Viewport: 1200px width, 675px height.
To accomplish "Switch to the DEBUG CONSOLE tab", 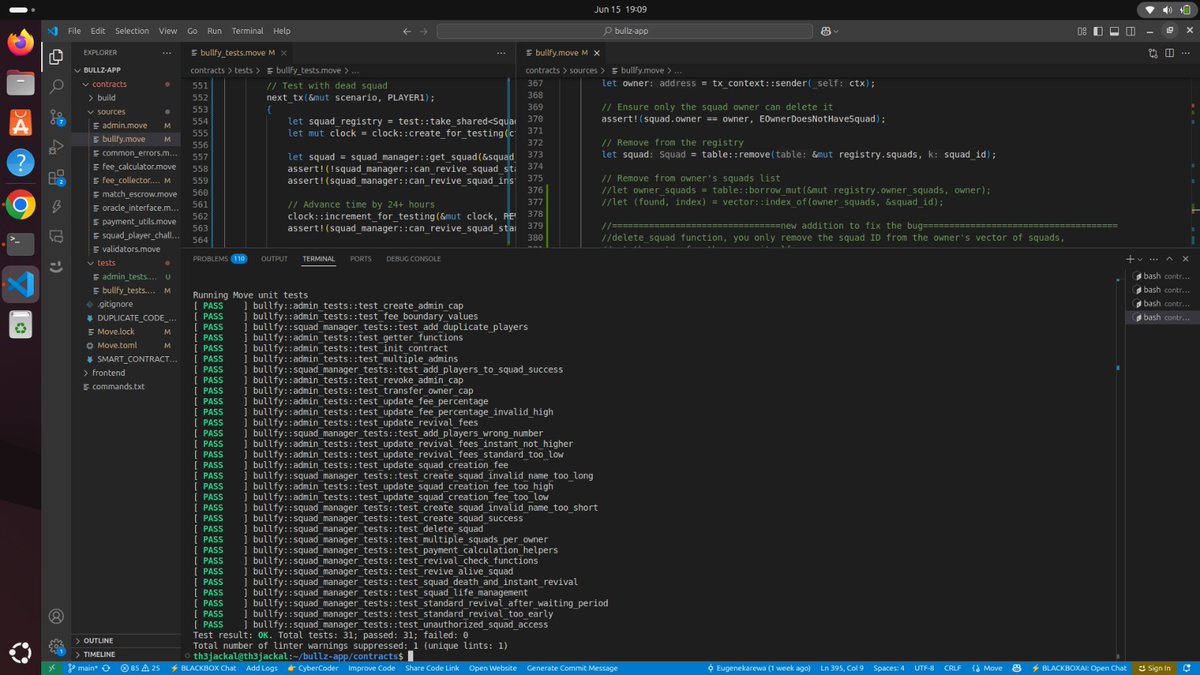I will point(413,258).
